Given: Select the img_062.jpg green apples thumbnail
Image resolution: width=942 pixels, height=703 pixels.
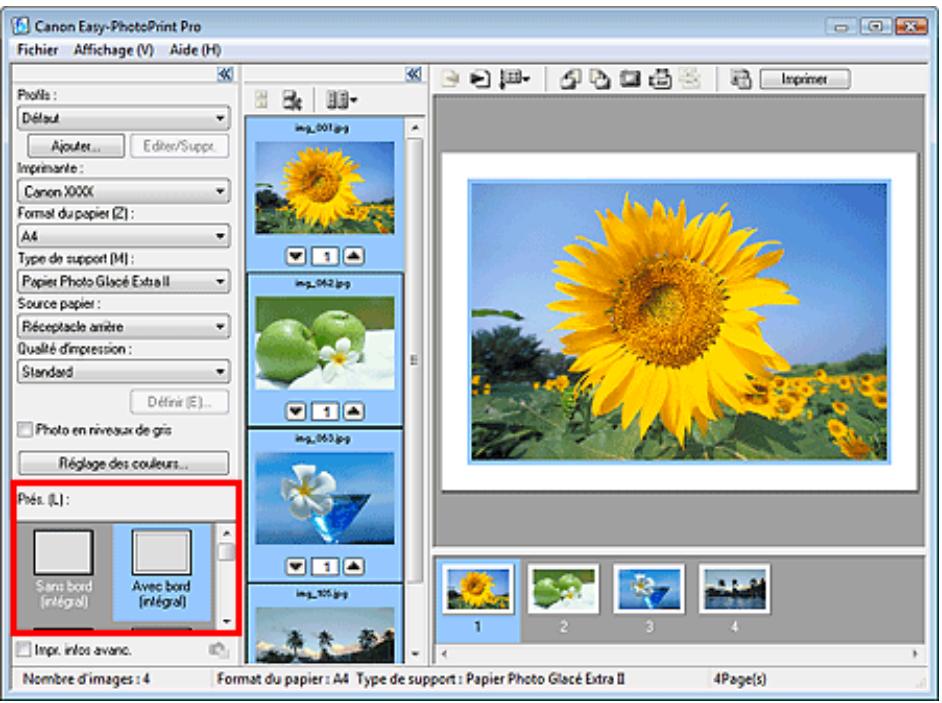Looking at the screenshot, I should (x=325, y=342).
